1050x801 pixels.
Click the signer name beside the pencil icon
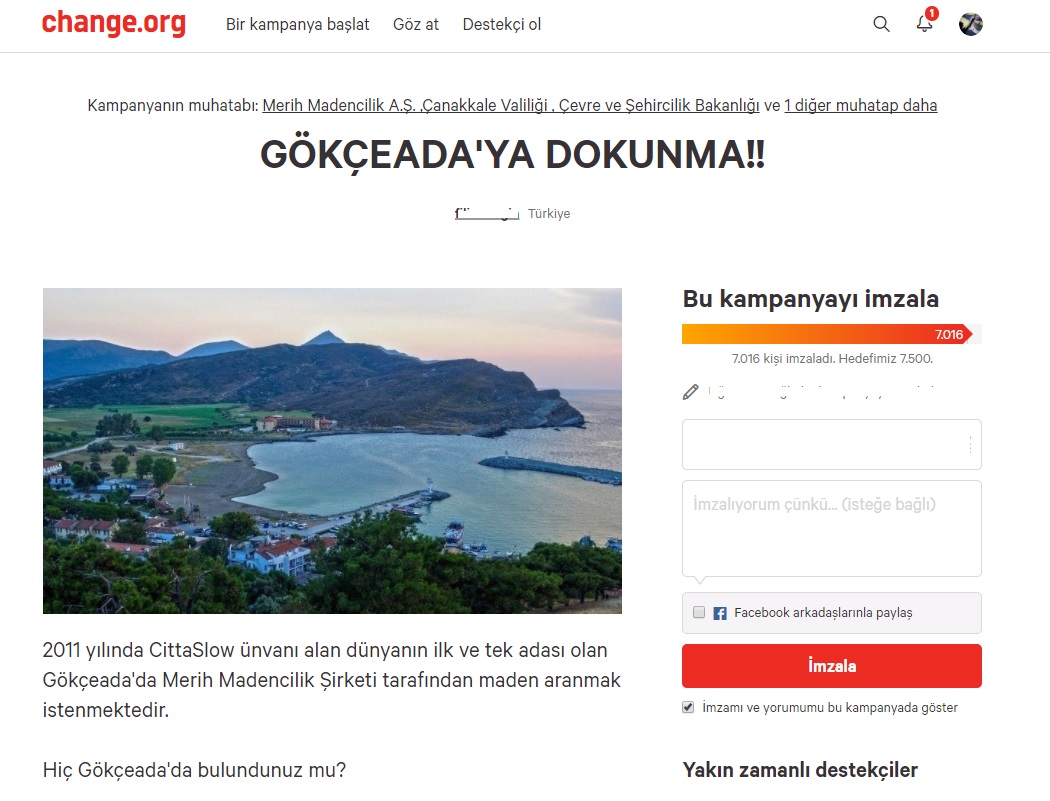[x=821, y=392]
